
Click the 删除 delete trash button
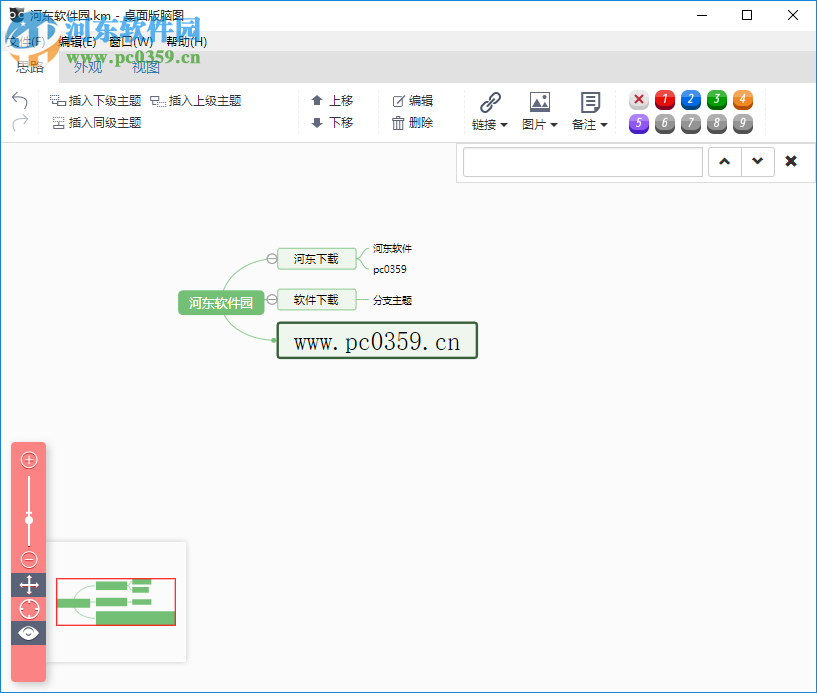tap(413, 123)
